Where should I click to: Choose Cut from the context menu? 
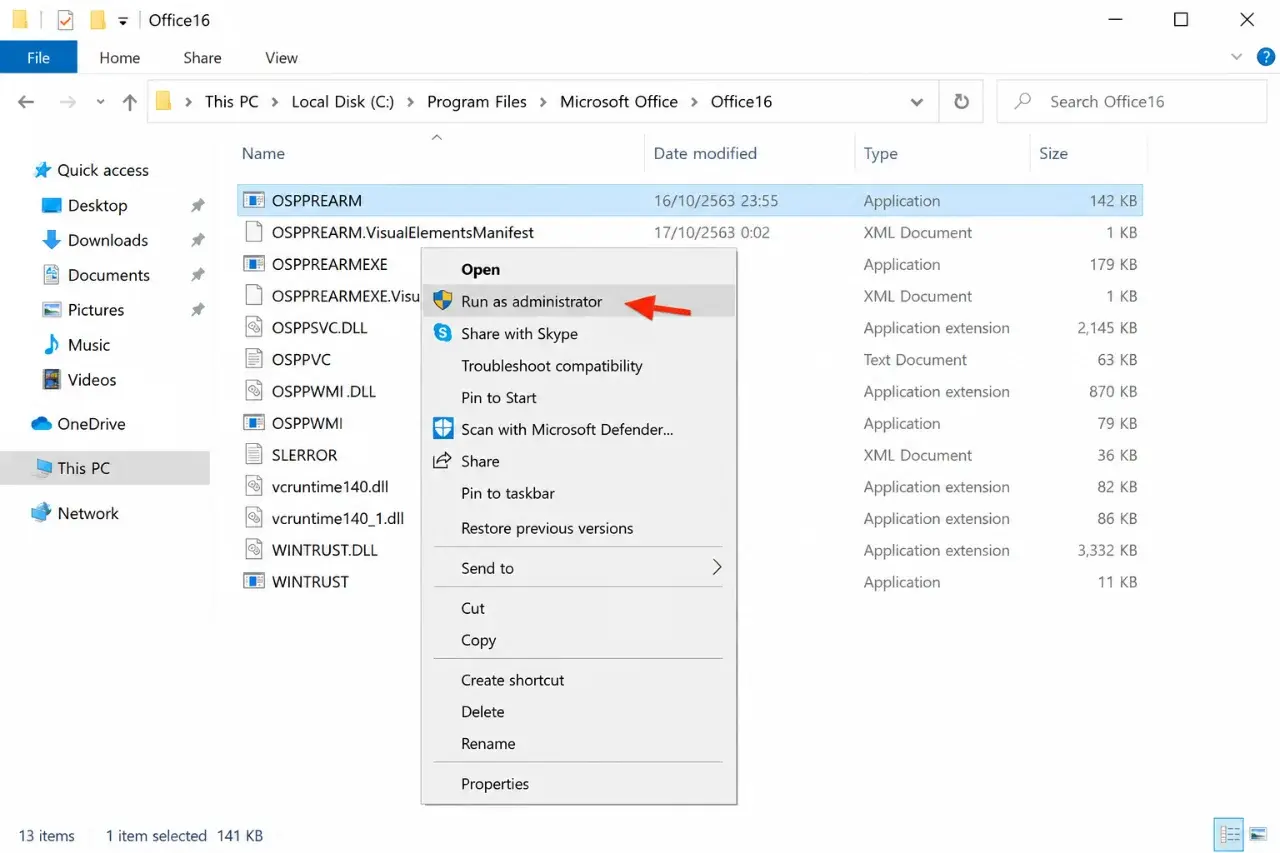pos(579,608)
